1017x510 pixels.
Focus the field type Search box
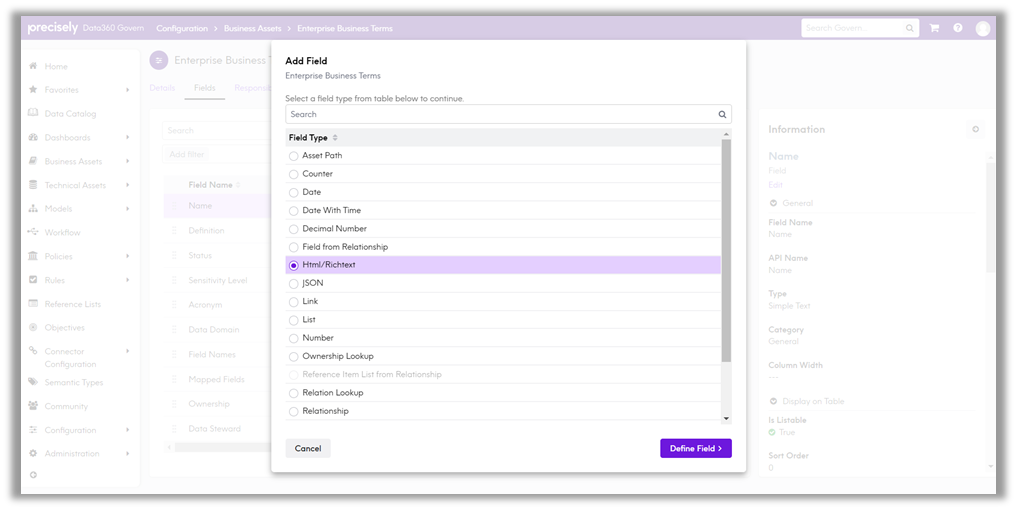500,114
